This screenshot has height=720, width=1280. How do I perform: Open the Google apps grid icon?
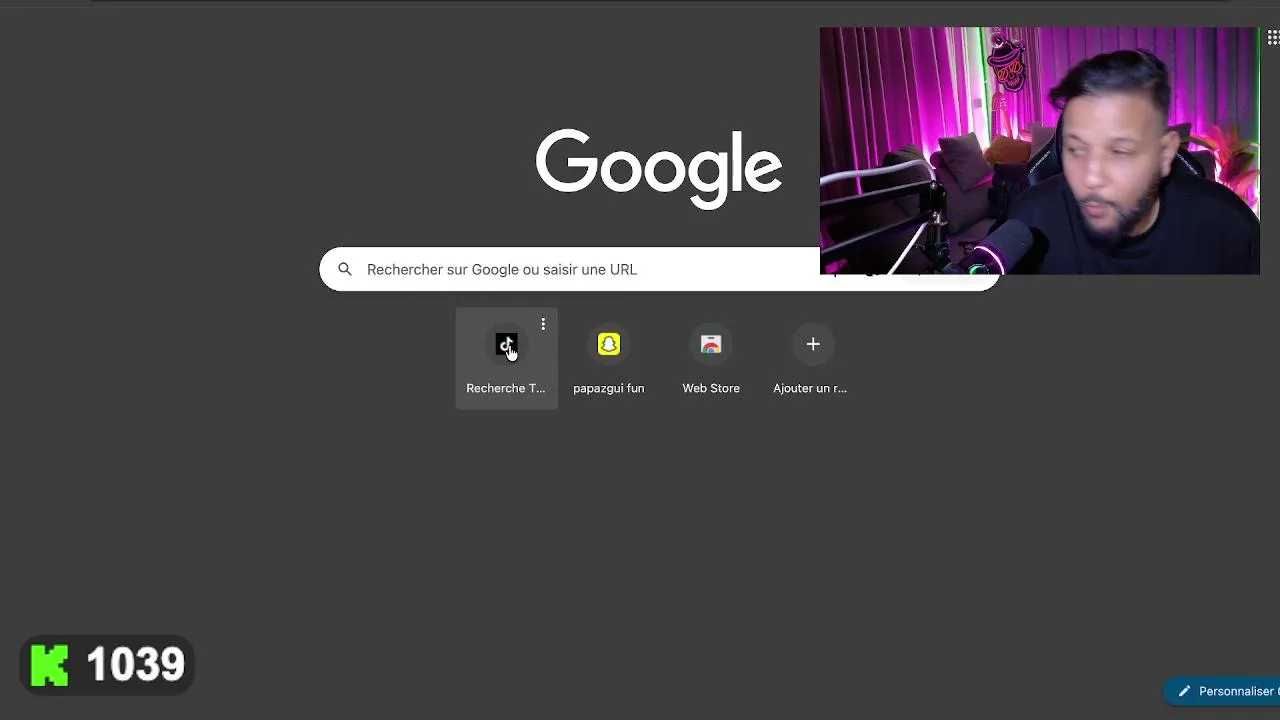click(1272, 38)
